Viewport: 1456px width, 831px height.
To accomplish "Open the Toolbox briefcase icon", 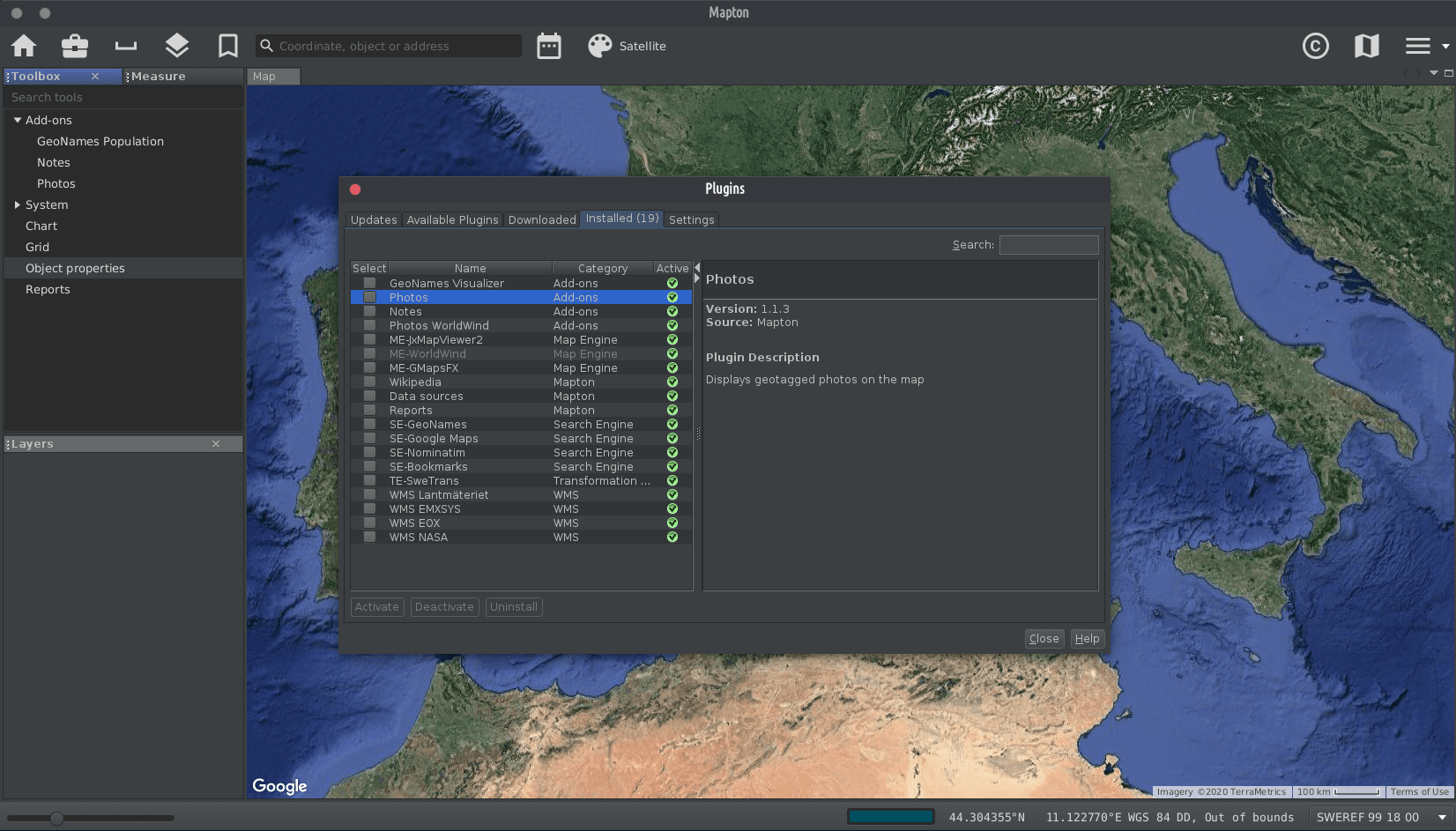I will click(75, 46).
